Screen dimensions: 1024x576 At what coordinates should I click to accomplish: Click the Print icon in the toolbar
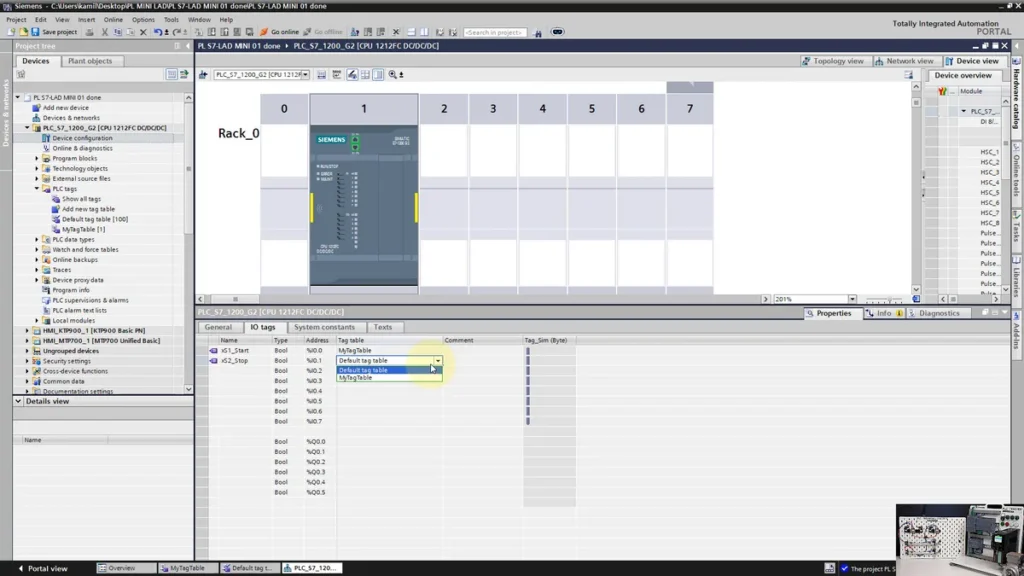click(x=89, y=32)
